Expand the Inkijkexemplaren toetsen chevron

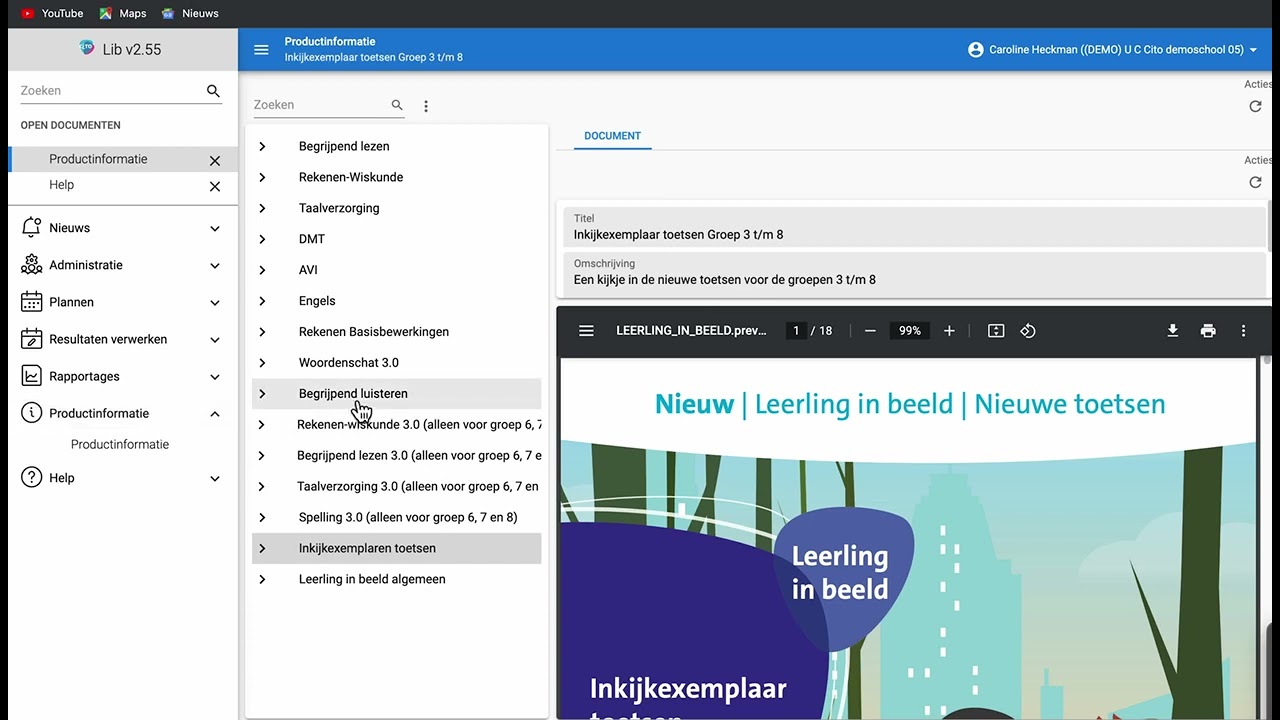click(262, 548)
